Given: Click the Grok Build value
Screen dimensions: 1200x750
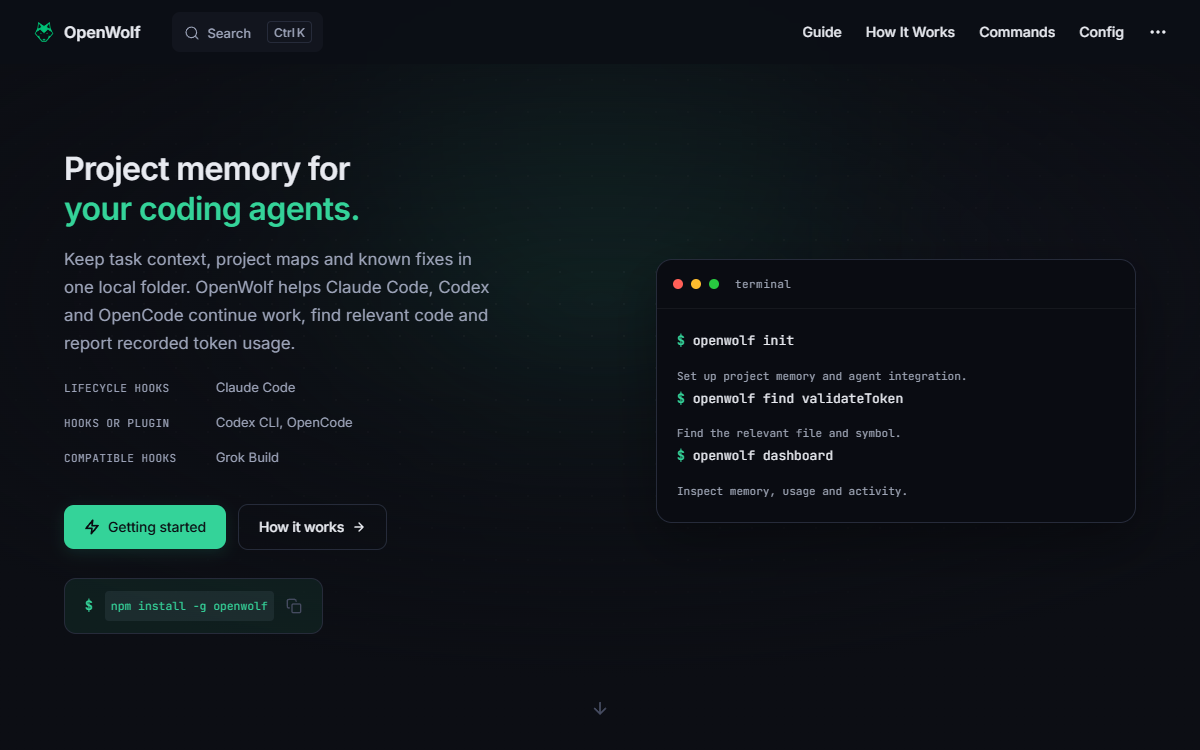Looking at the screenshot, I should coord(247,458).
